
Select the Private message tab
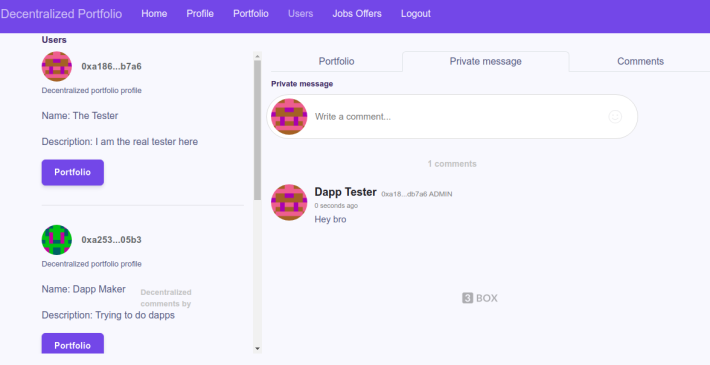click(x=485, y=61)
